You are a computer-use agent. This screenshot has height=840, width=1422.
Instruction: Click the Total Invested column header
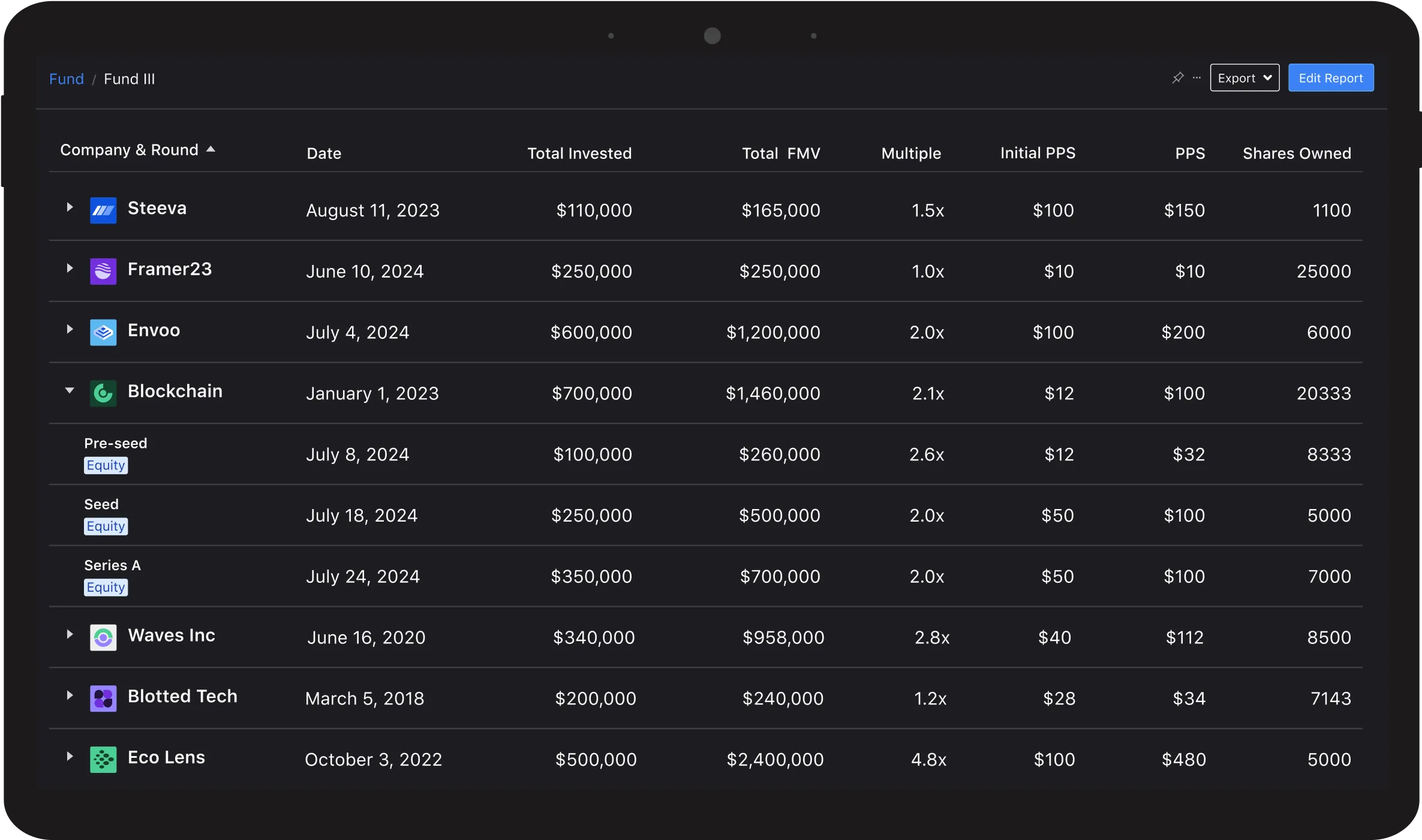(579, 153)
